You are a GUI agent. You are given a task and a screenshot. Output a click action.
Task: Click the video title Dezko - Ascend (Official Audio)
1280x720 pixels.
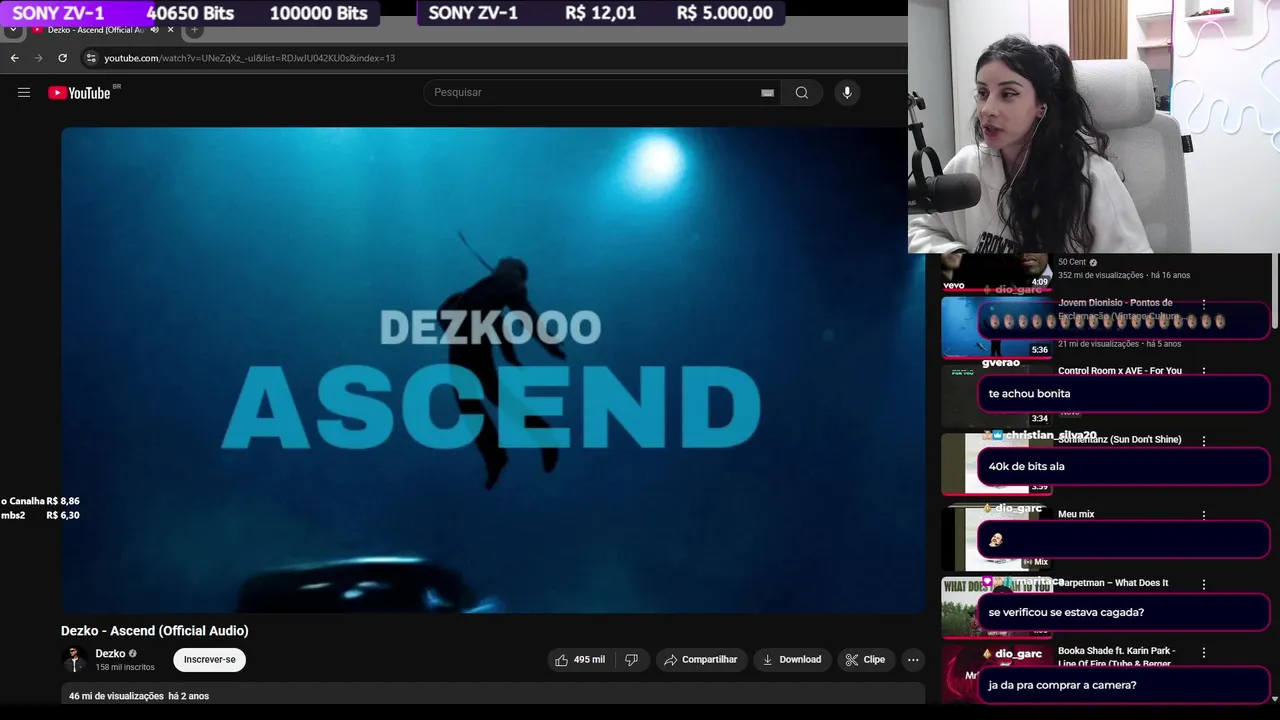pyautogui.click(x=155, y=631)
